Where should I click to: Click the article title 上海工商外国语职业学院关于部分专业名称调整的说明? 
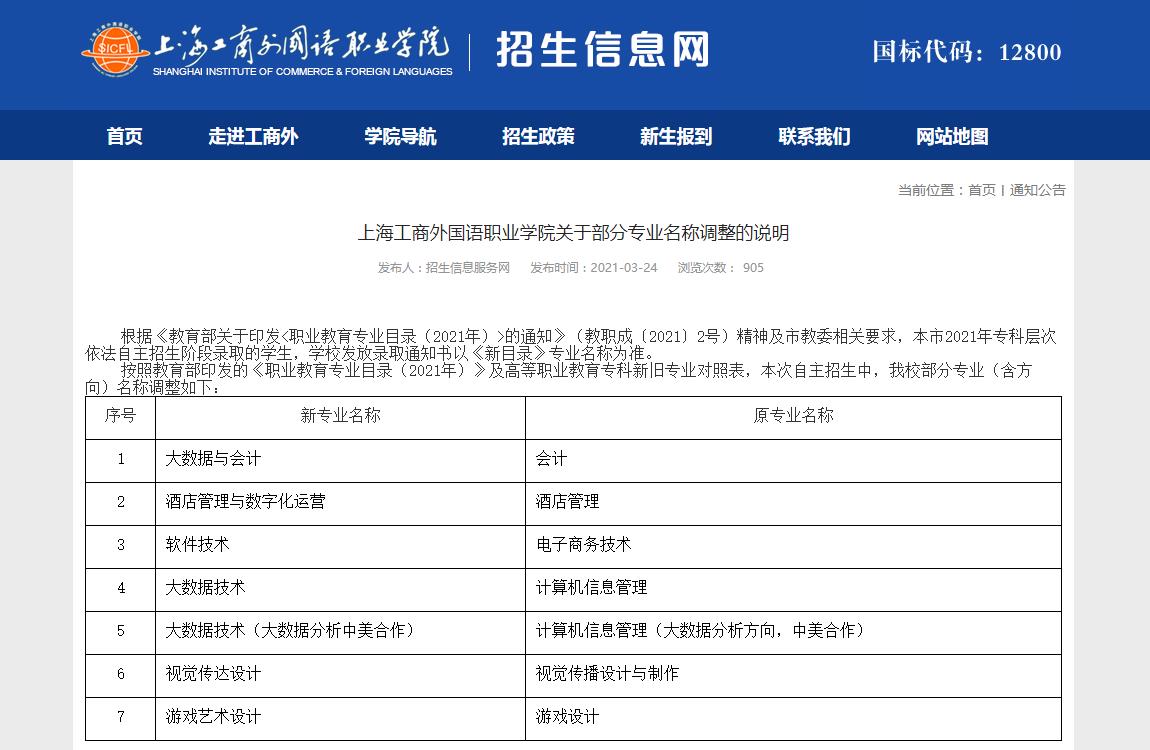click(x=574, y=233)
